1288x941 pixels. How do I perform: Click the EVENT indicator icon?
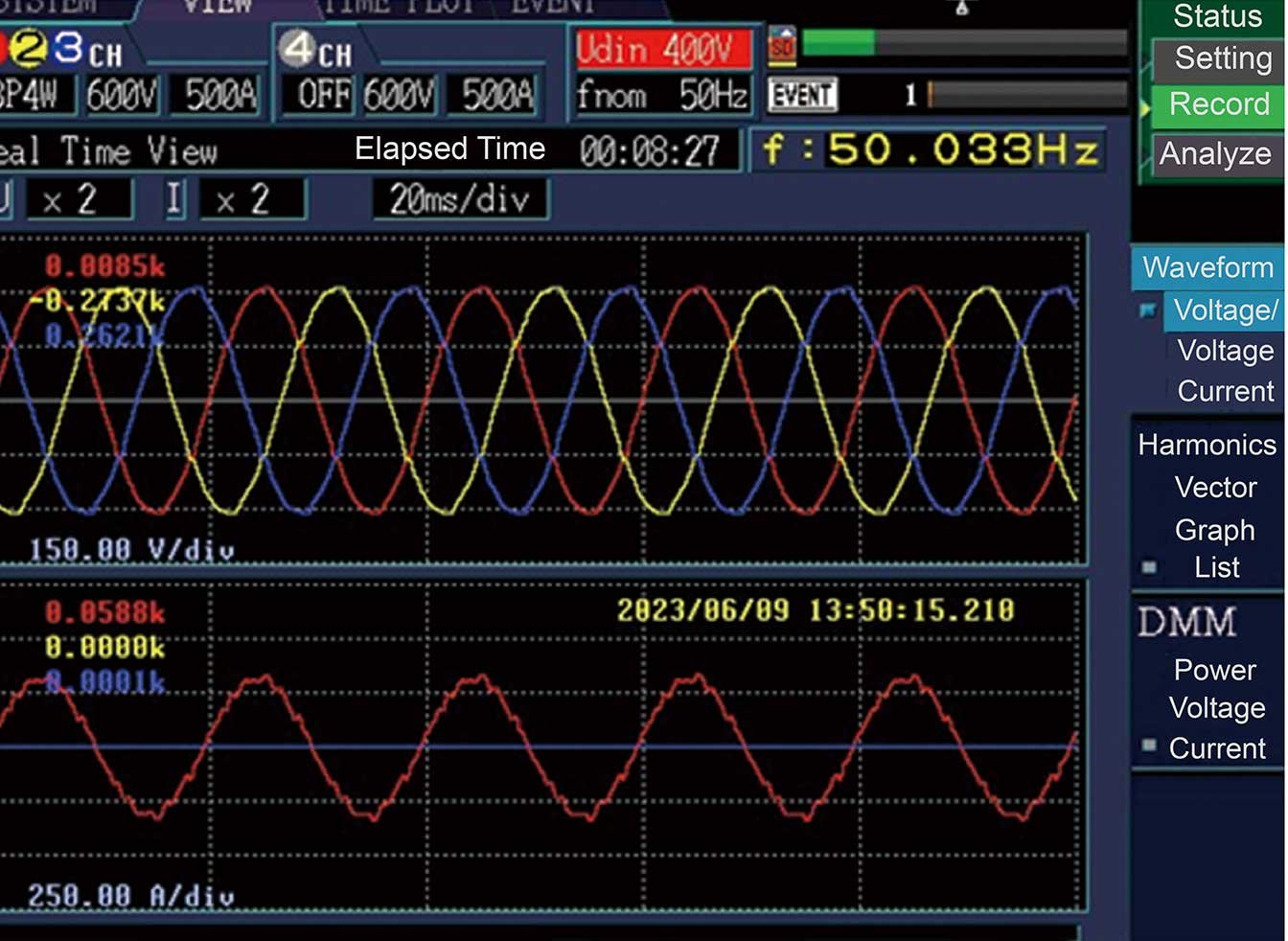point(803,95)
